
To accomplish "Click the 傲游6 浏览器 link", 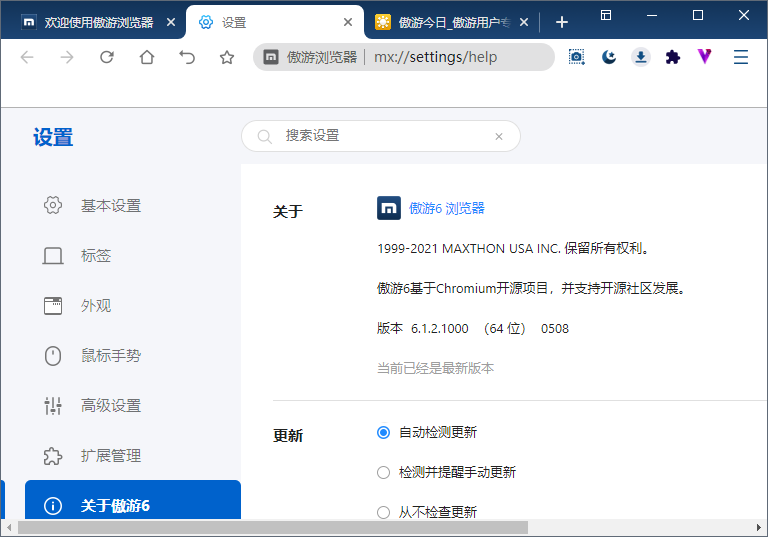I will click(447, 208).
